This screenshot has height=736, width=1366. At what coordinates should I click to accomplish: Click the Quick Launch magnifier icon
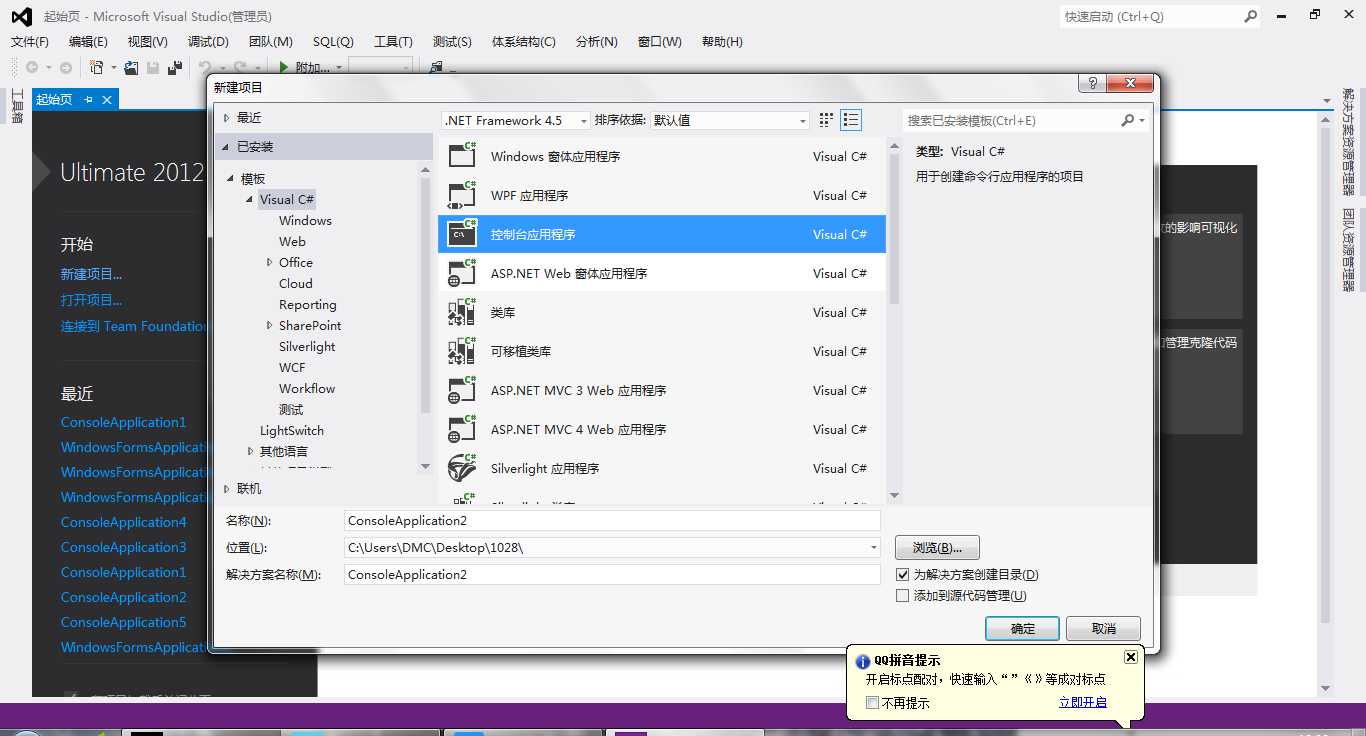pos(1250,16)
